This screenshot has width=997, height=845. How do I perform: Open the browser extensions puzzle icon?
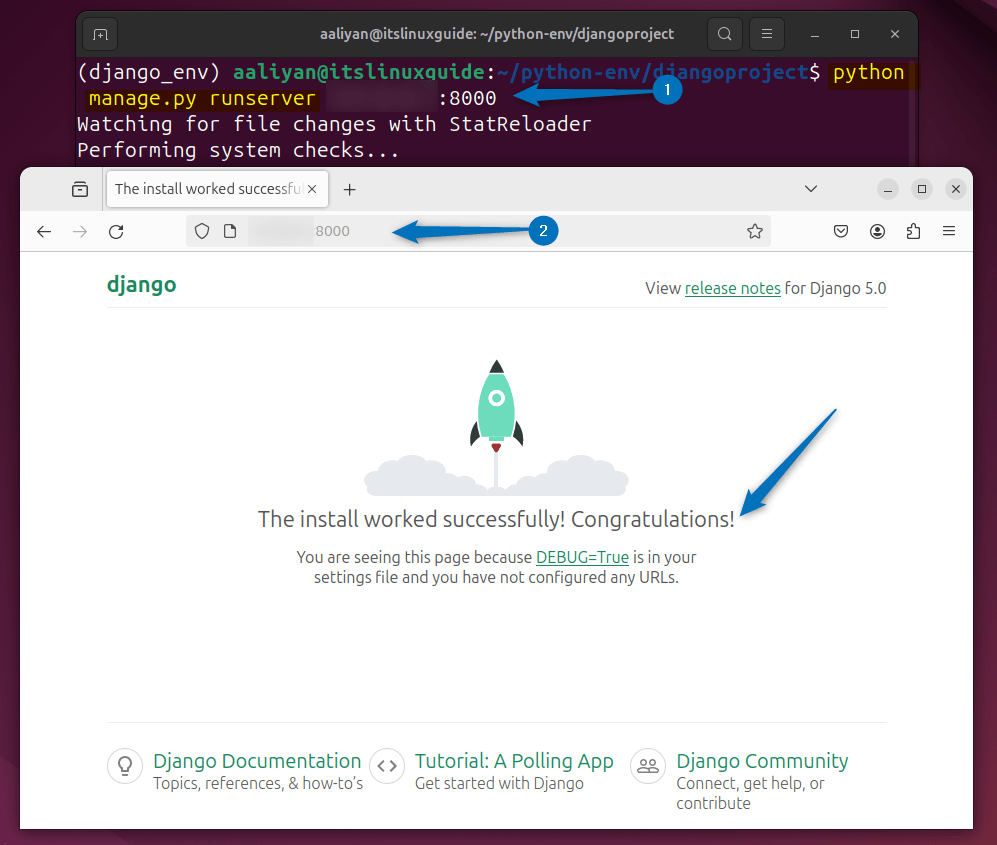coord(913,231)
